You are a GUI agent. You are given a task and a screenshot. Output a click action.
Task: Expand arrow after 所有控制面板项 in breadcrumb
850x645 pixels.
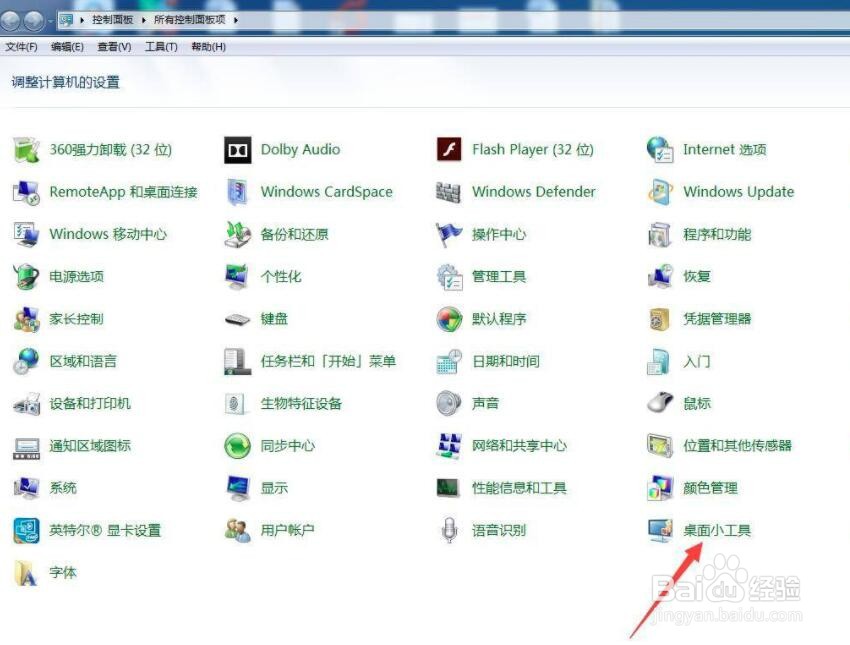pyautogui.click(x=236, y=20)
